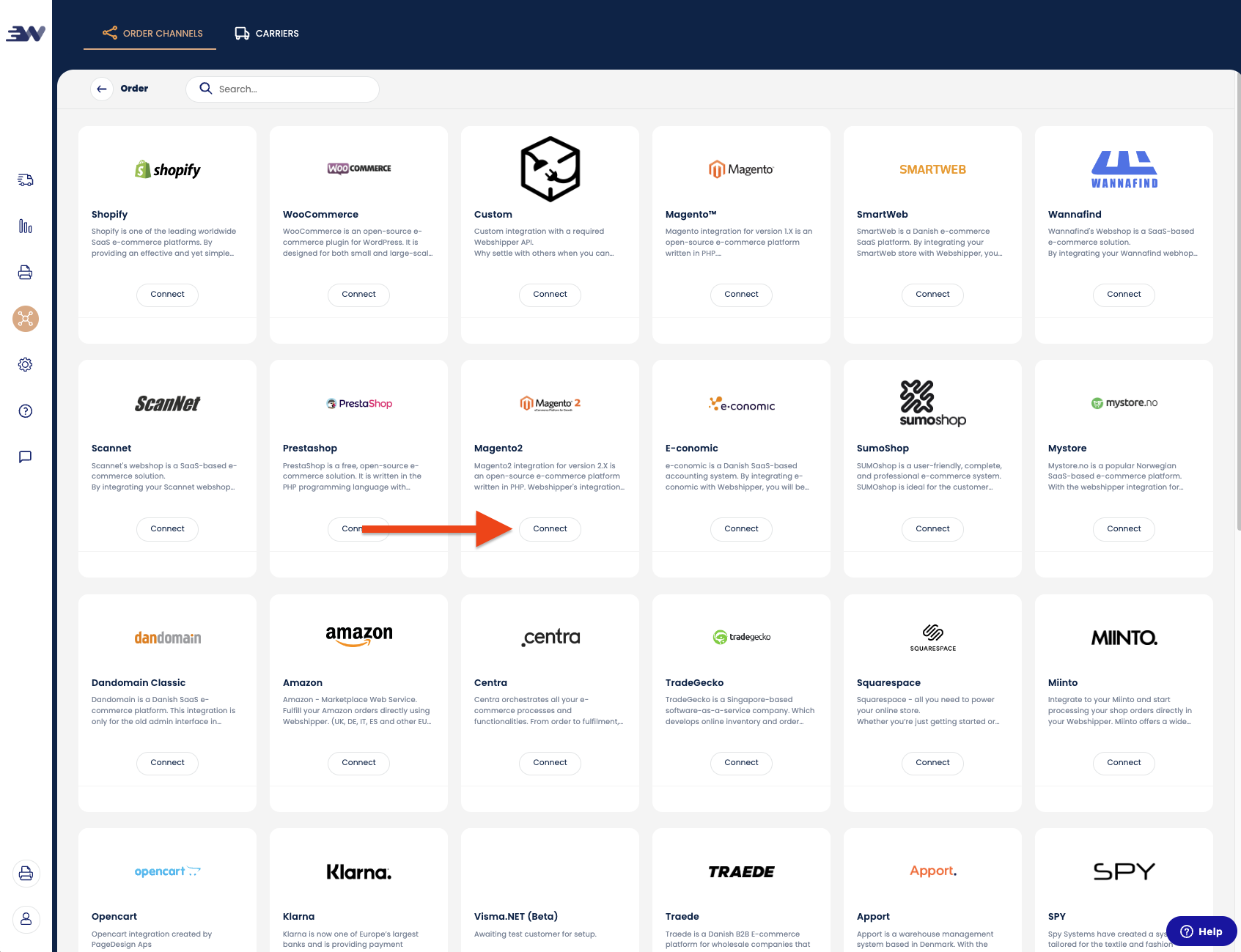Click the Wannafind logo
This screenshot has width=1241, height=952.
[x=1124, y=169]
